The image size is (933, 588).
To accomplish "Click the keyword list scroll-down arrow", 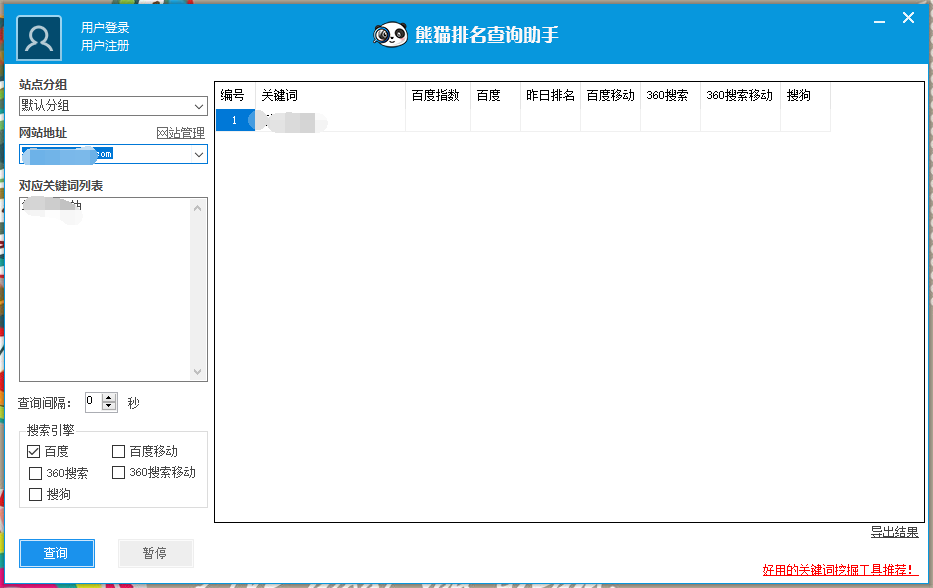I will [198, 372].
